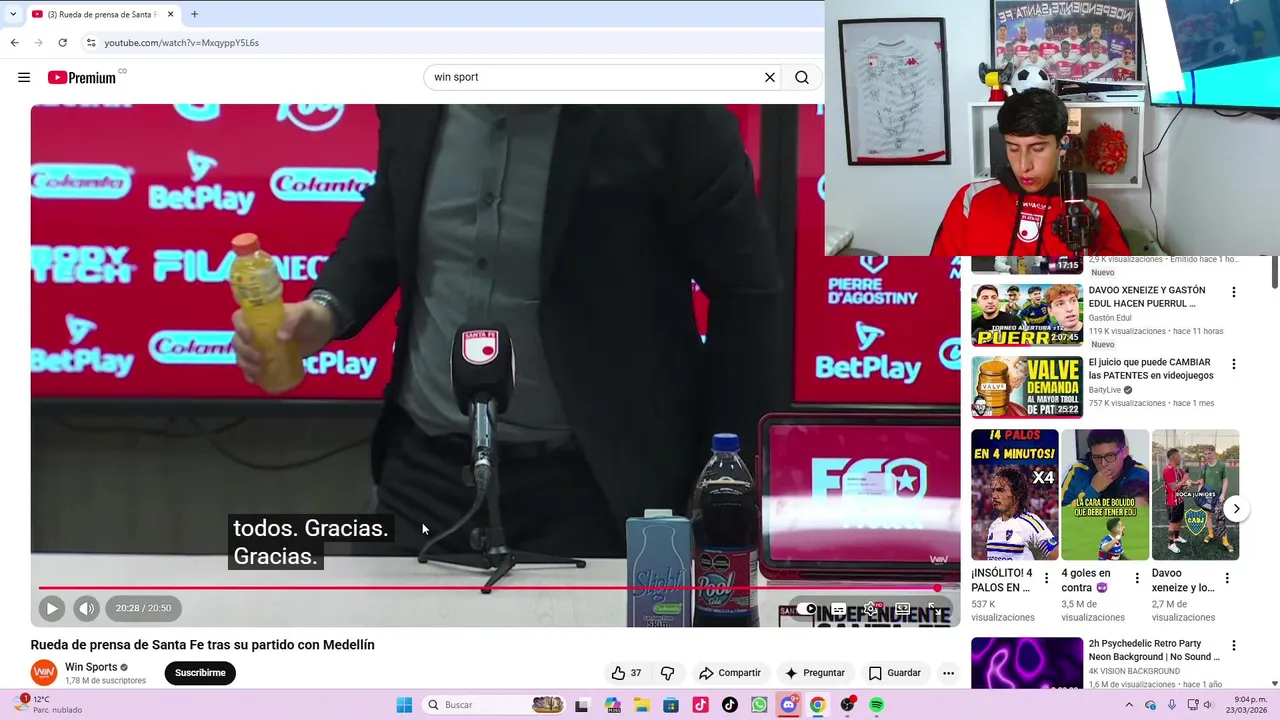The height and width of the screenshot is (720, 1280).
Task: Open weather widget 12°C Parc. nublado
Action: click(50, 705)
